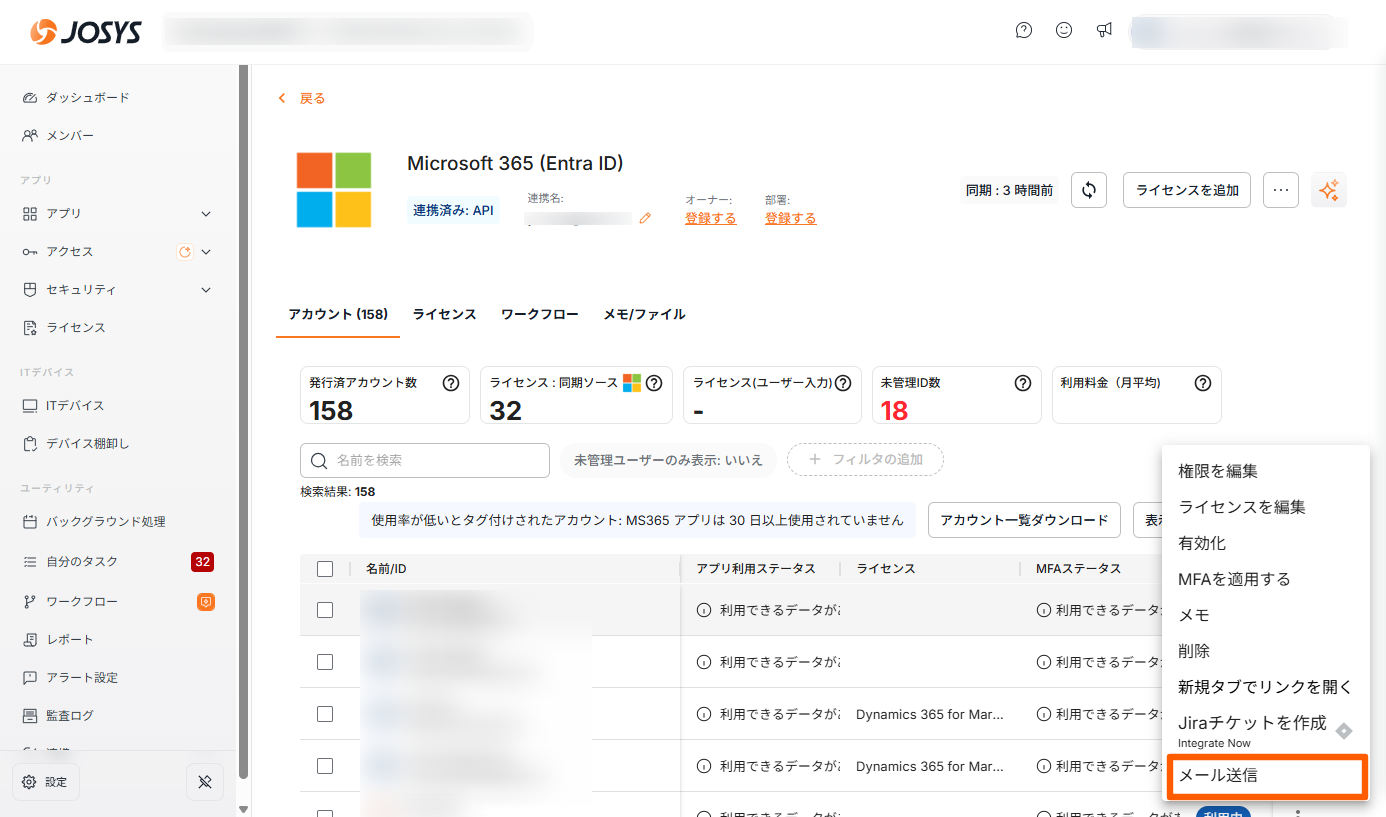Open announcements via the megaphone icon
The height and width of the screenshot is (817, 1386).
pos(1104,30)
